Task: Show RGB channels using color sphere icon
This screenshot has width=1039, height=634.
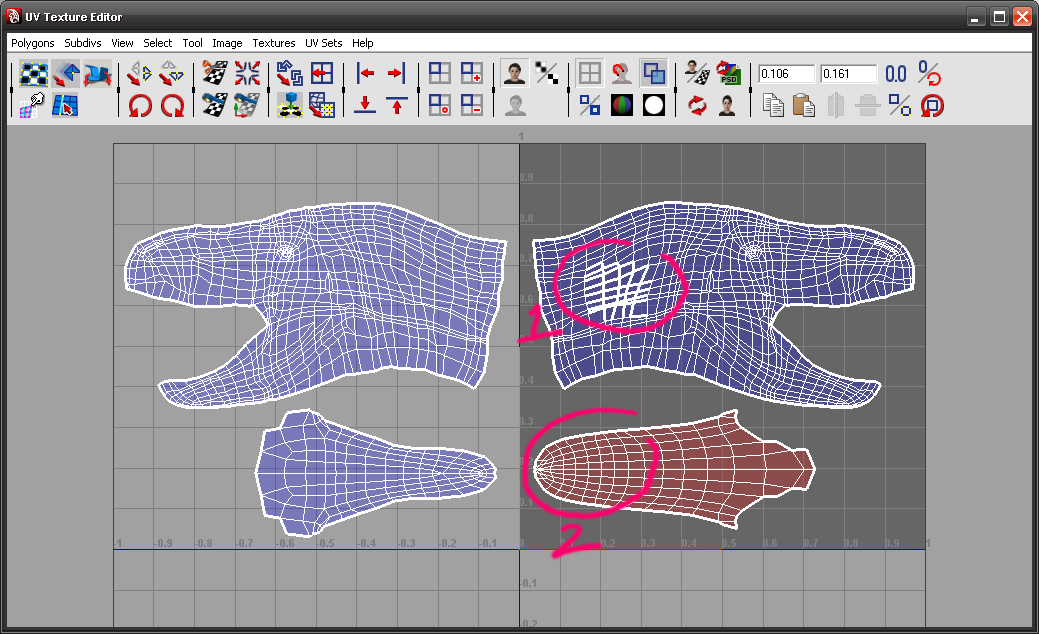Action: 622,104
